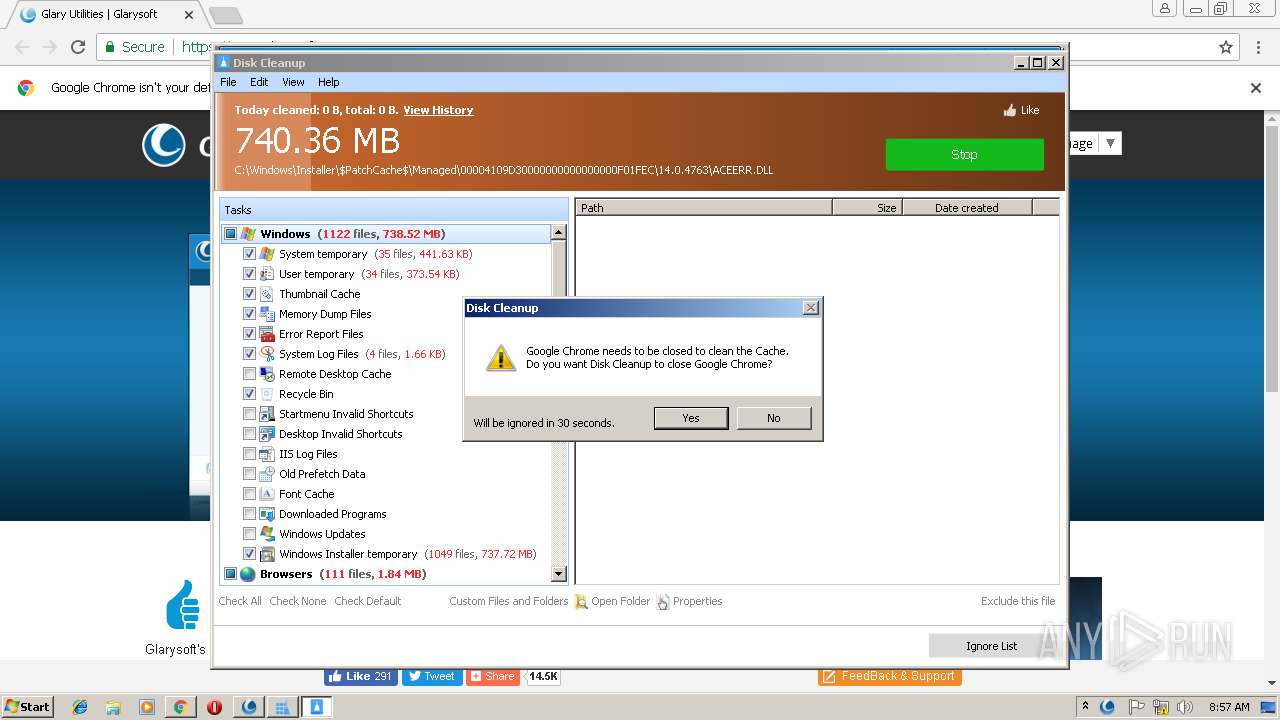
Task: Uncheck System temporary checkbox
Action: tap(249, 254)
